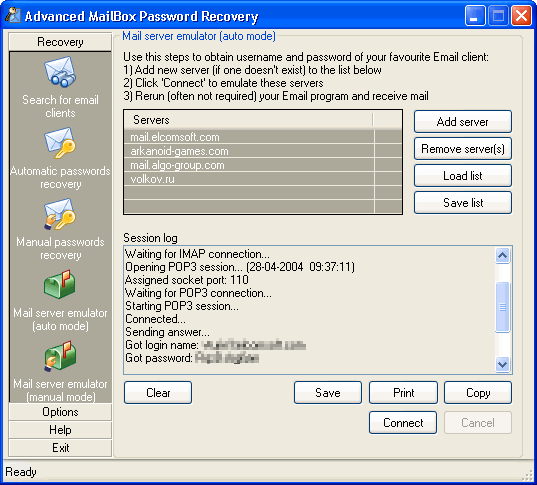
Task: Click Connect to emulate servers
Action: click(x=403, y=423)
